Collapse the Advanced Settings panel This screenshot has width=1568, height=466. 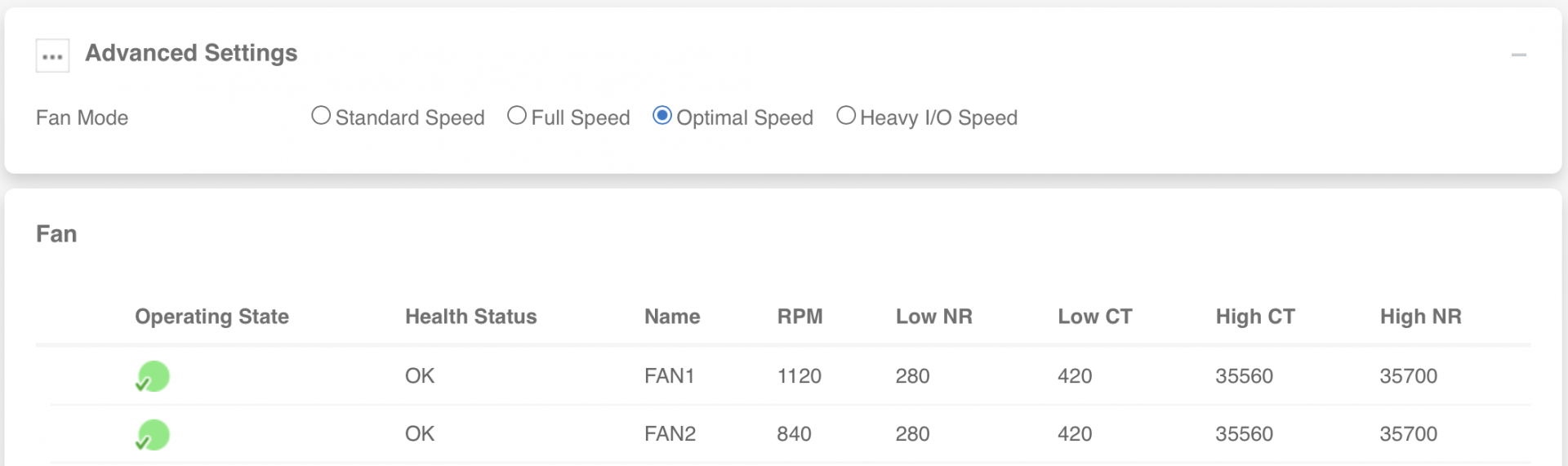pyautogui.click(x=1519, y=55)
